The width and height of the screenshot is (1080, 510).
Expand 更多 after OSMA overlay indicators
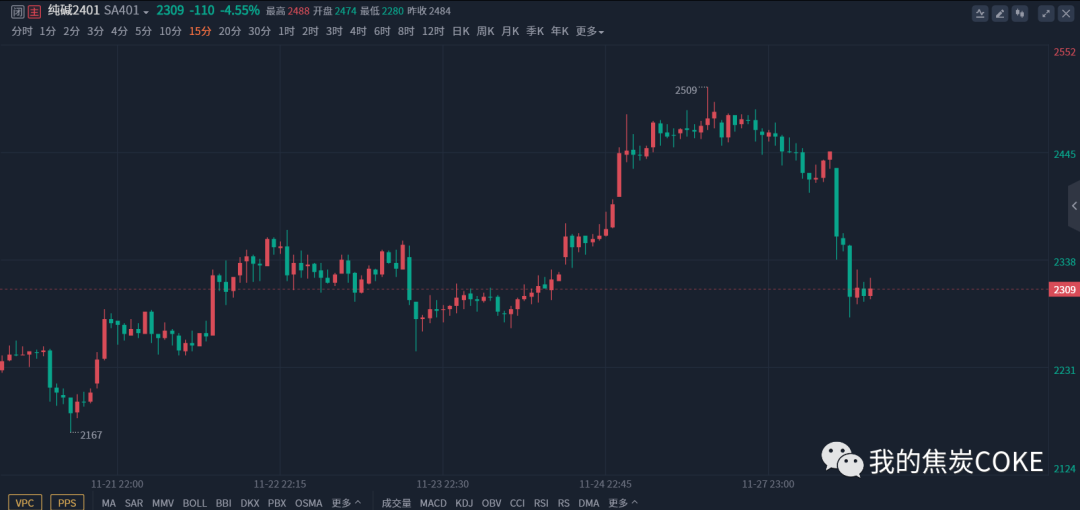[346, 503]
